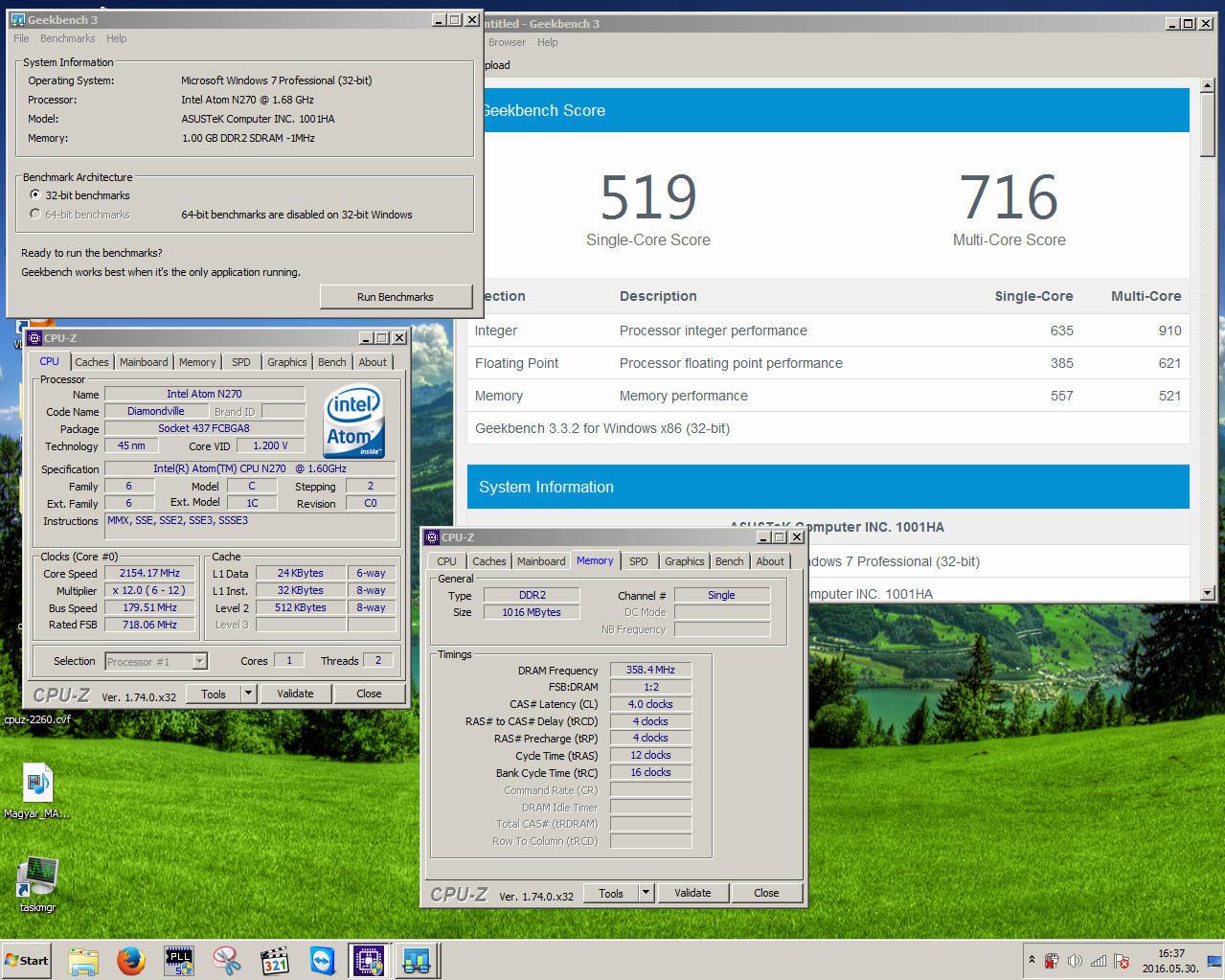Click the Memory performance row in results
1225x980 pixels.
[x=828, y=396]
